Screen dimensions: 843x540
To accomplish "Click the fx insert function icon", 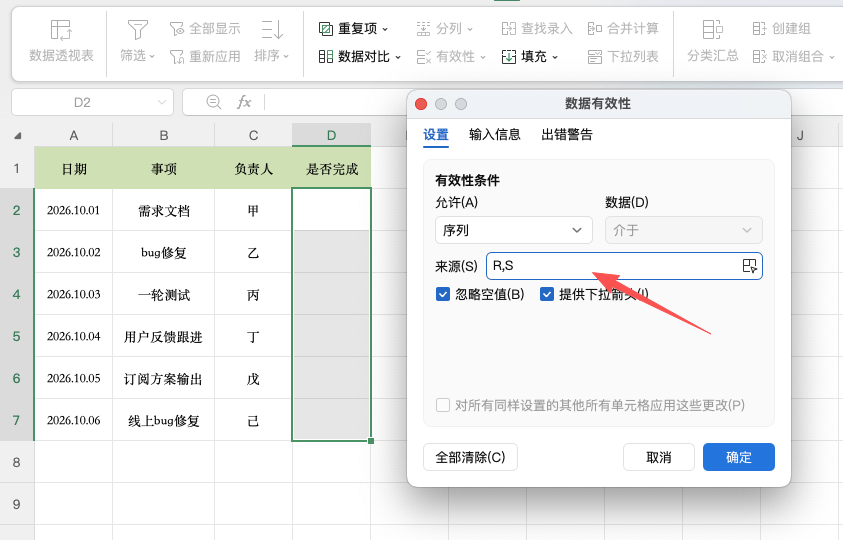I will [x=244, y=102].
